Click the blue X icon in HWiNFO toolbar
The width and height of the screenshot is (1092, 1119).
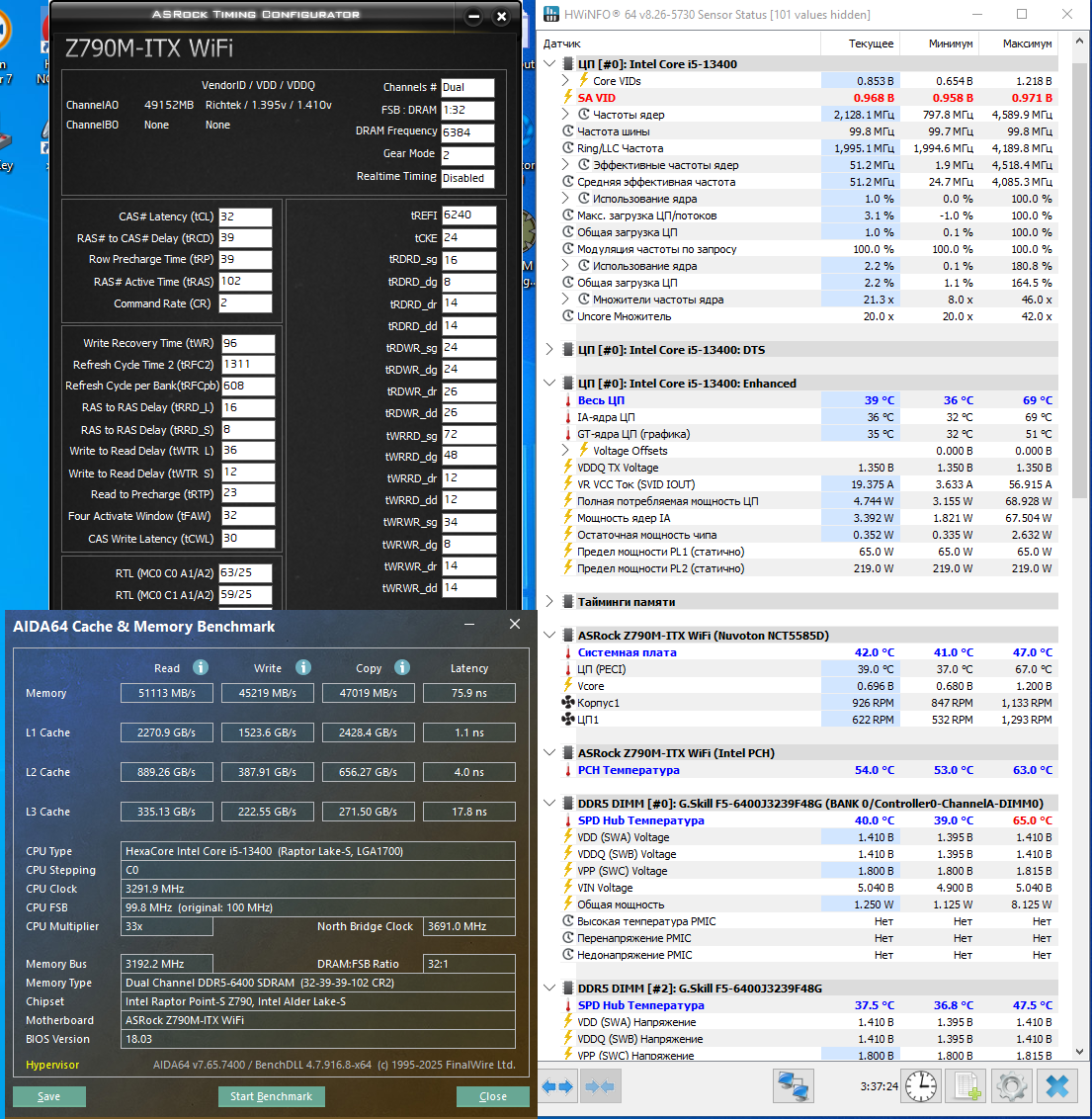1057,1087
